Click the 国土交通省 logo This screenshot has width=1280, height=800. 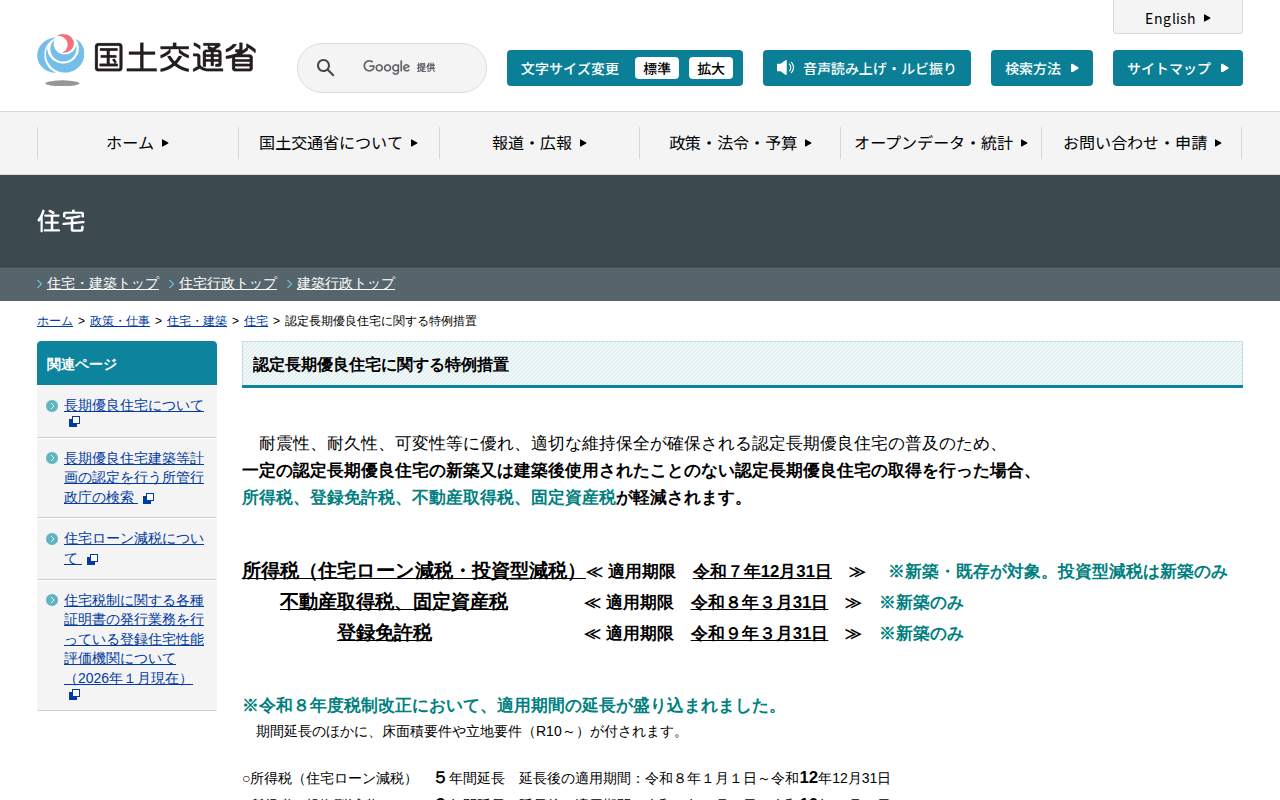coord(146,59)
